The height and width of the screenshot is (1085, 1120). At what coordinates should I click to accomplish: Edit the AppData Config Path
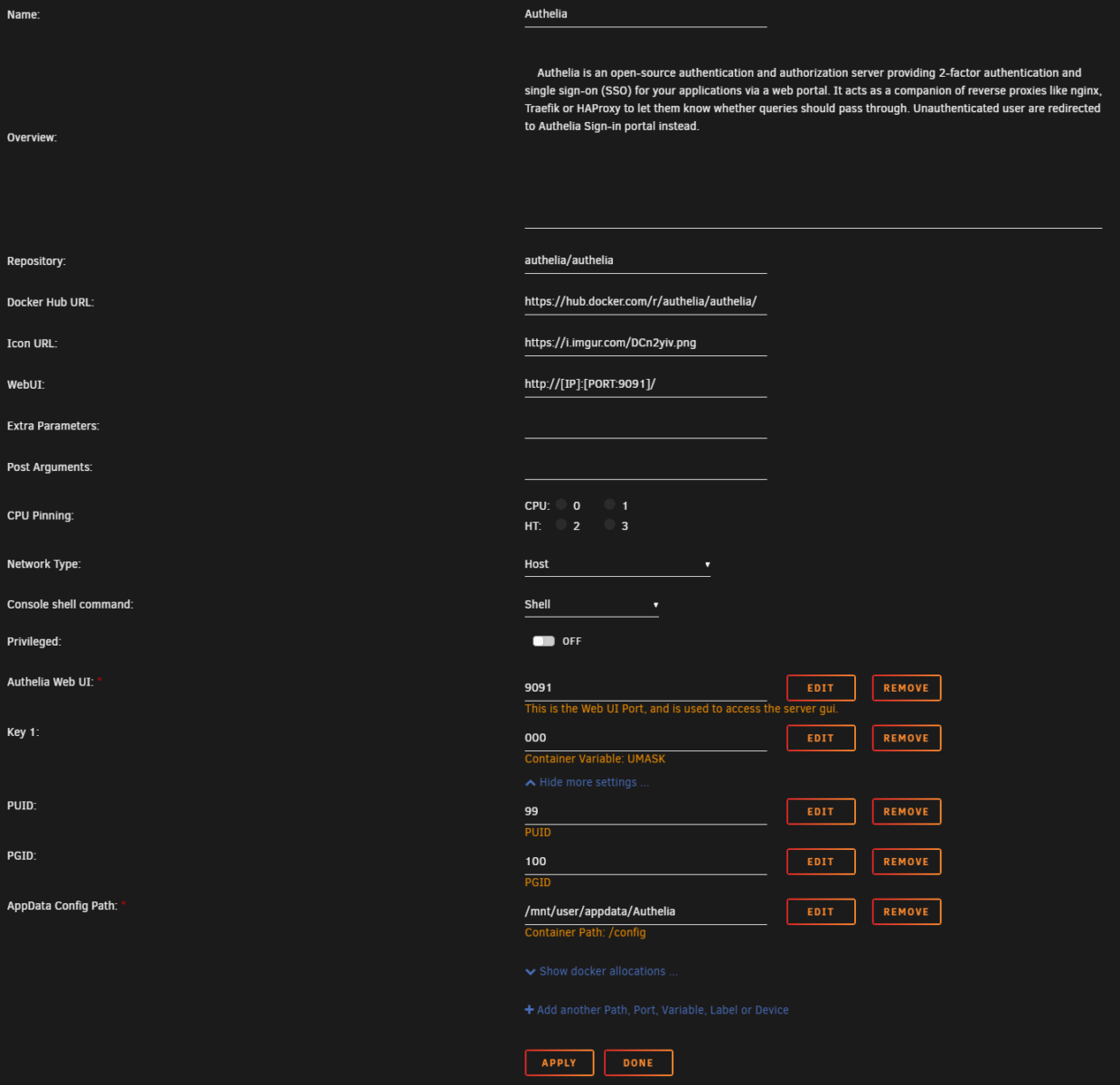coord(820,911)
